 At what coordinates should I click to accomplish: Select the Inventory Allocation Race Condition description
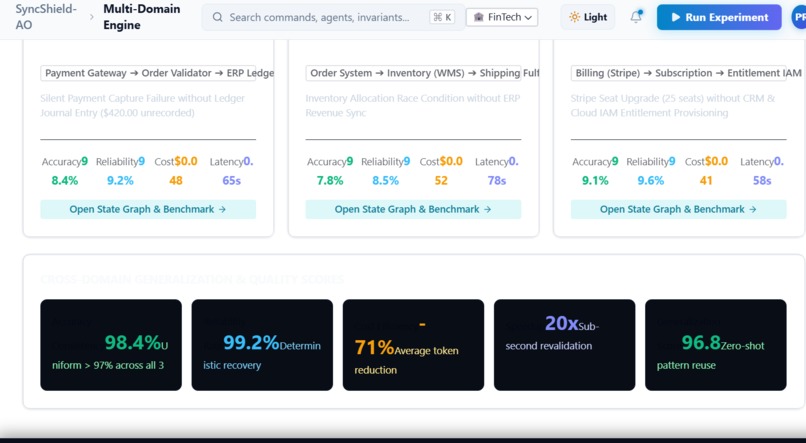[x=413, y=105]
